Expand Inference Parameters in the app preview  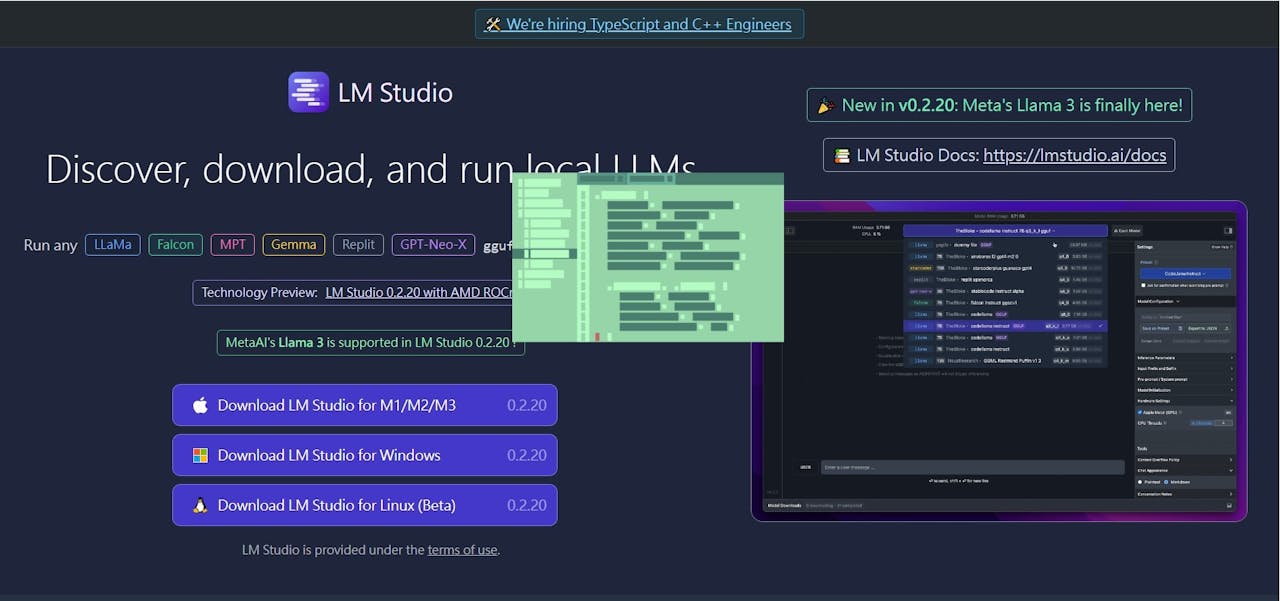coord(1185,357)
